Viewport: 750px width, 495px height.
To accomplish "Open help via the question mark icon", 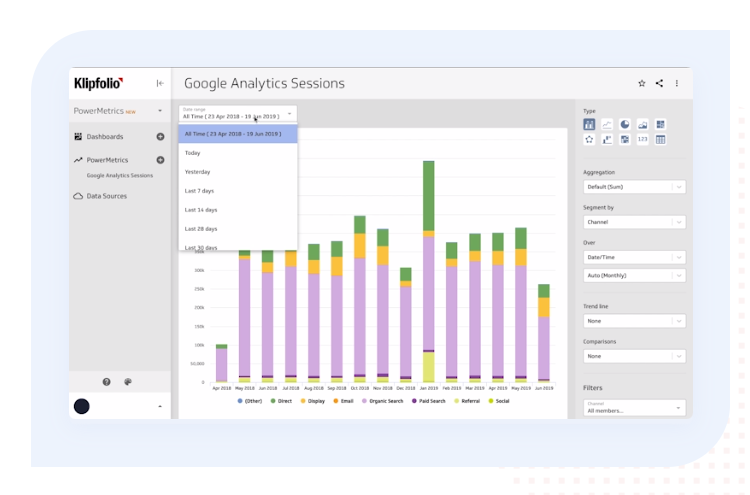I will 106,382.
